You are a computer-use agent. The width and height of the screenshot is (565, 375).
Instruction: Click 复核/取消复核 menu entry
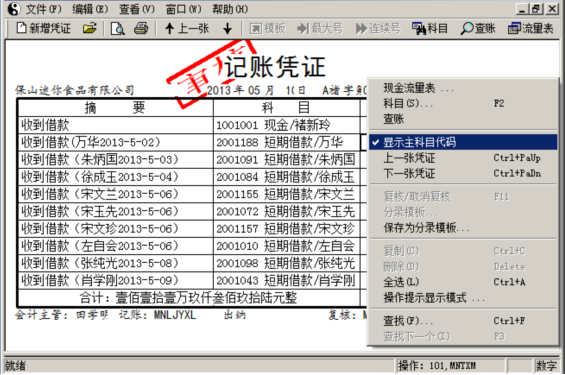point(463,197)
